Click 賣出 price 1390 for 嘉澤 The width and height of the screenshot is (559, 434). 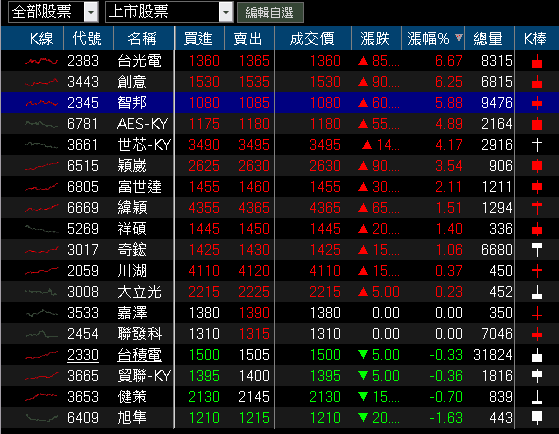[254, 313]
